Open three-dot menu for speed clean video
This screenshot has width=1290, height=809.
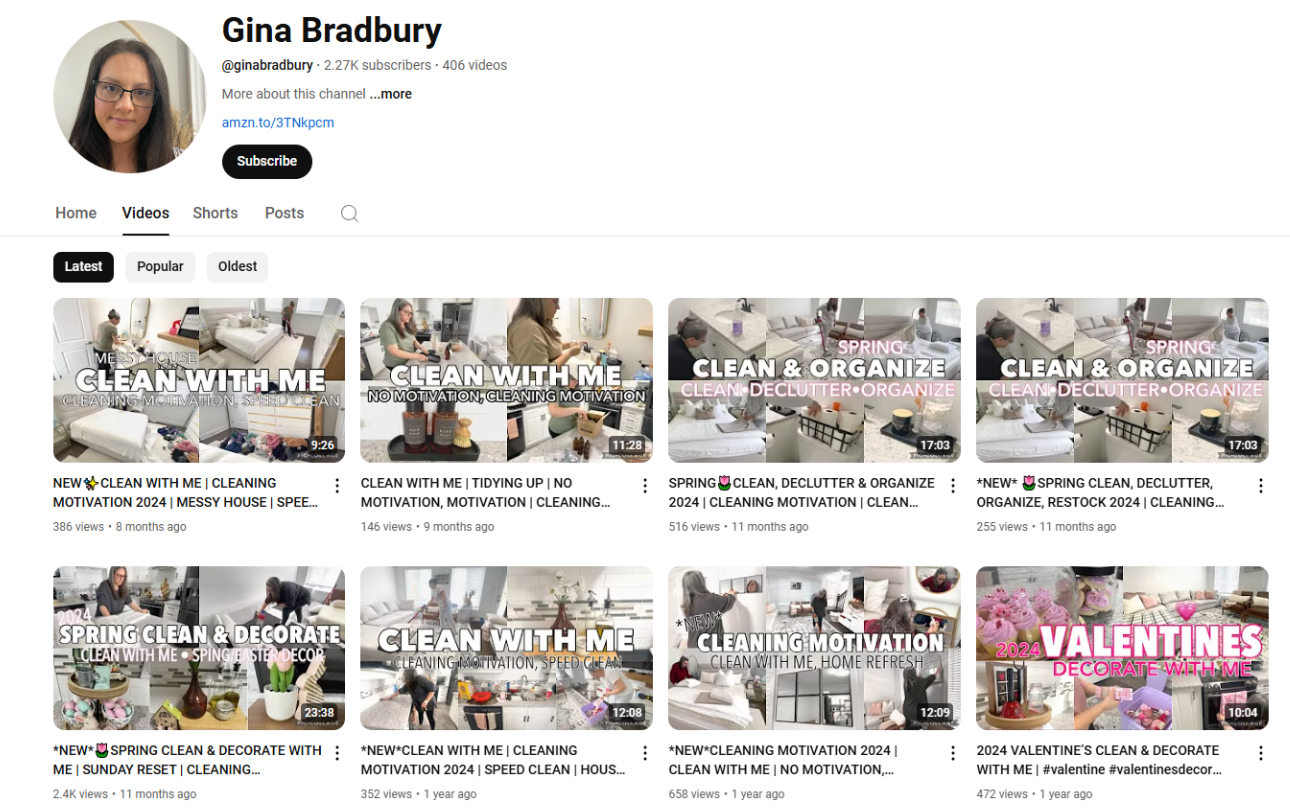645,753
